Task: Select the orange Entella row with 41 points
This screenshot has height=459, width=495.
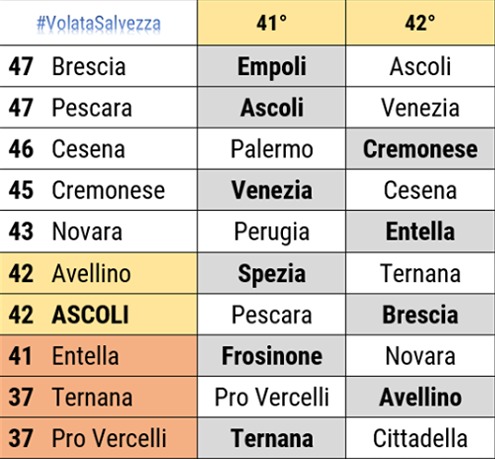Action: [98, 356]
